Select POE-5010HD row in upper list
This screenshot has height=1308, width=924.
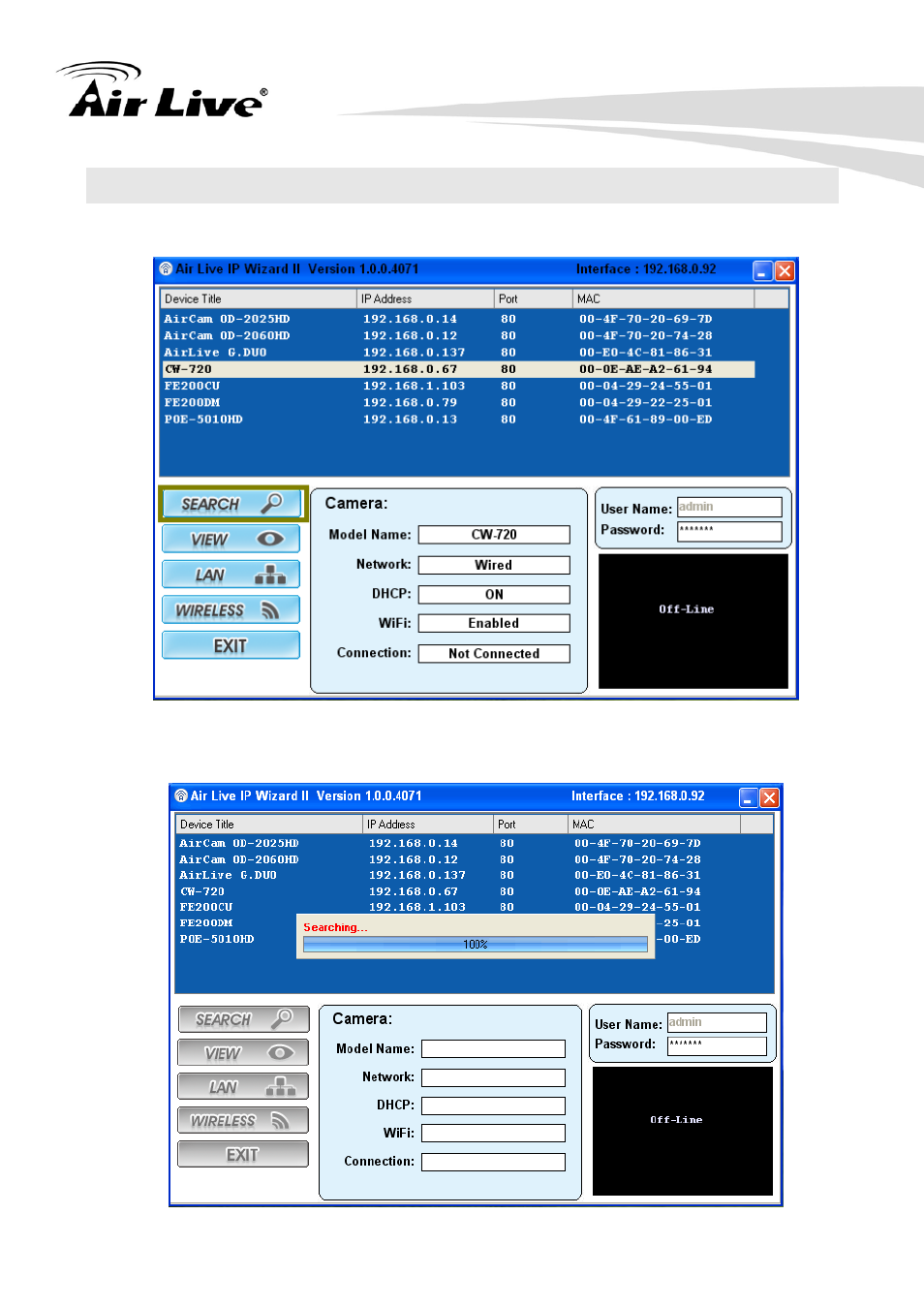click(x=457, y=420)
